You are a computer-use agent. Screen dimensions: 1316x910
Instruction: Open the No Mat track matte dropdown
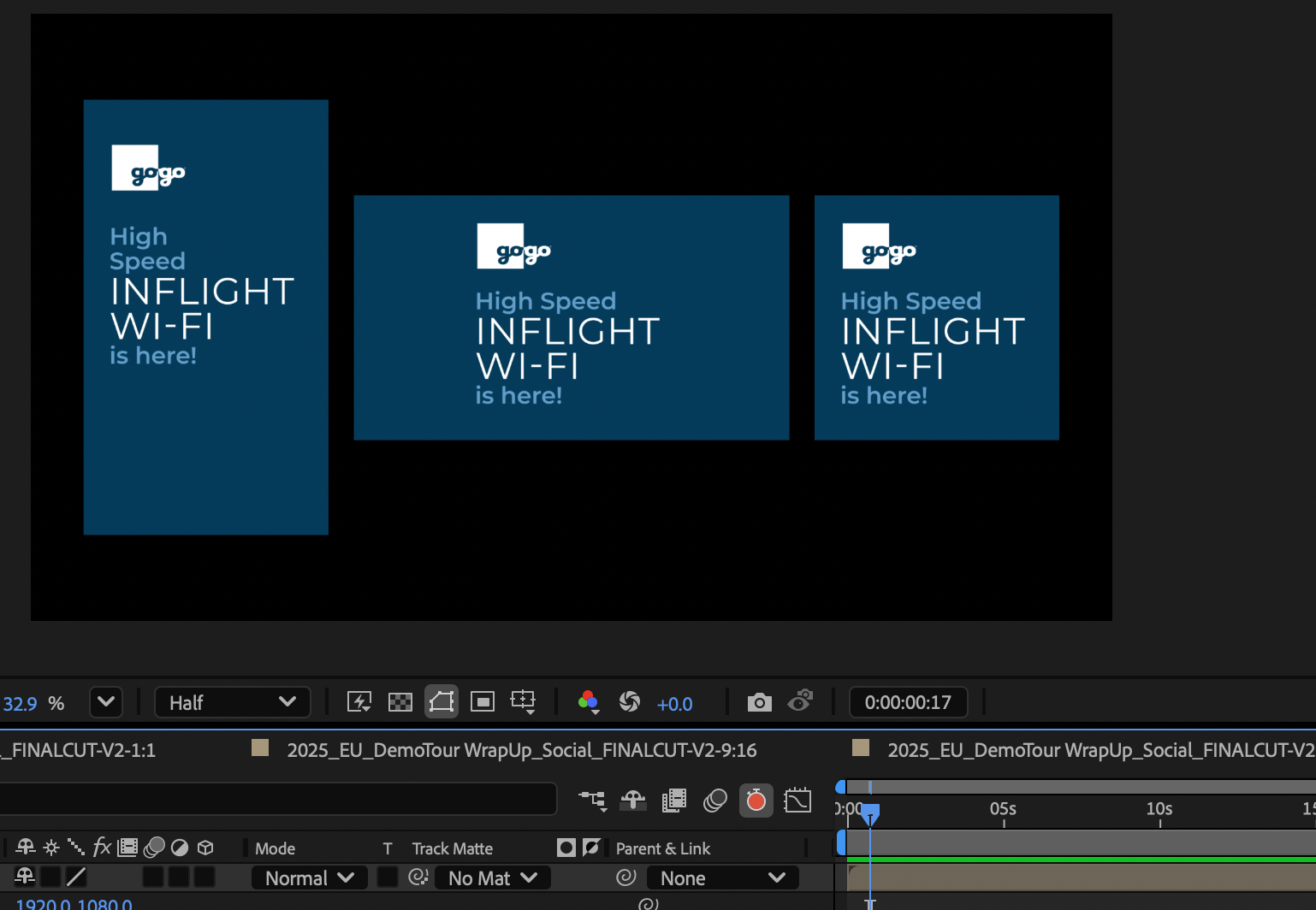click(493, 878)
